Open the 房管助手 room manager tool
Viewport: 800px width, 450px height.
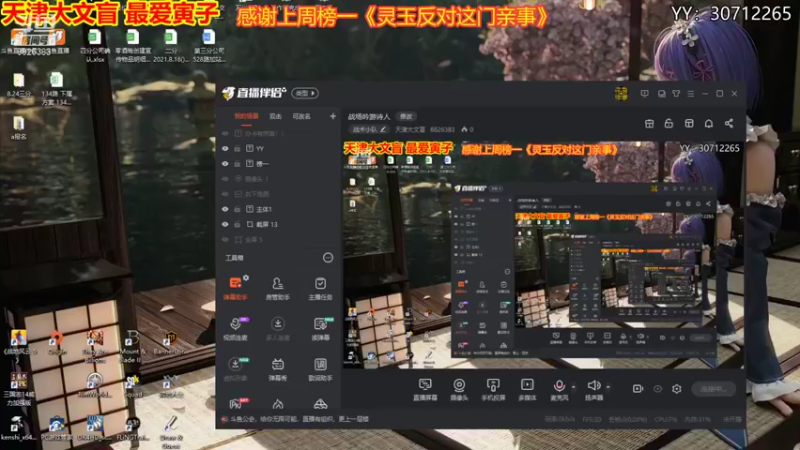pos(278,288)
